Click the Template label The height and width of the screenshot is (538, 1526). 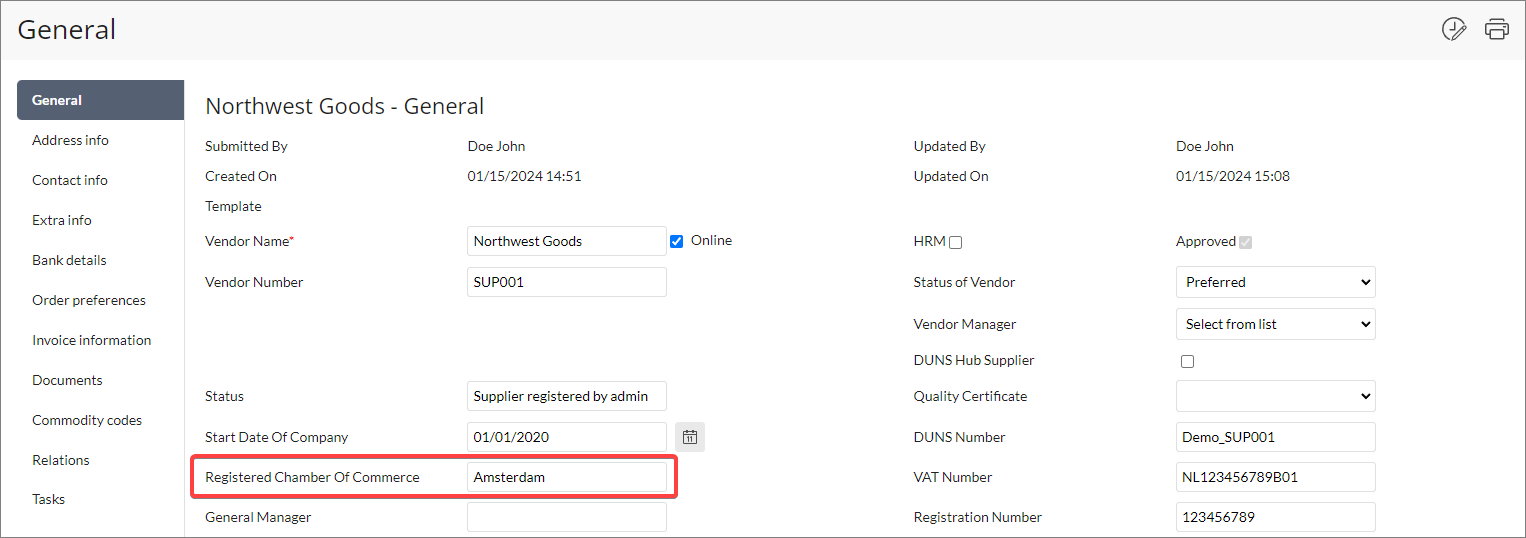[x=233, y=206]
